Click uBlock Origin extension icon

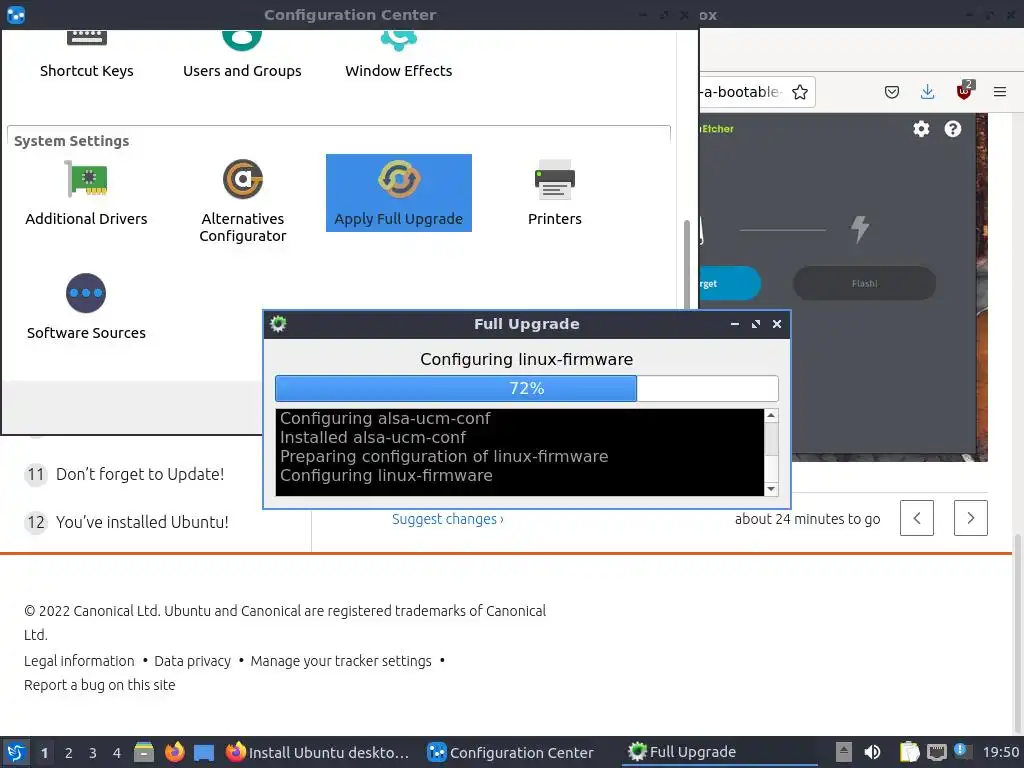click(964, 91)
